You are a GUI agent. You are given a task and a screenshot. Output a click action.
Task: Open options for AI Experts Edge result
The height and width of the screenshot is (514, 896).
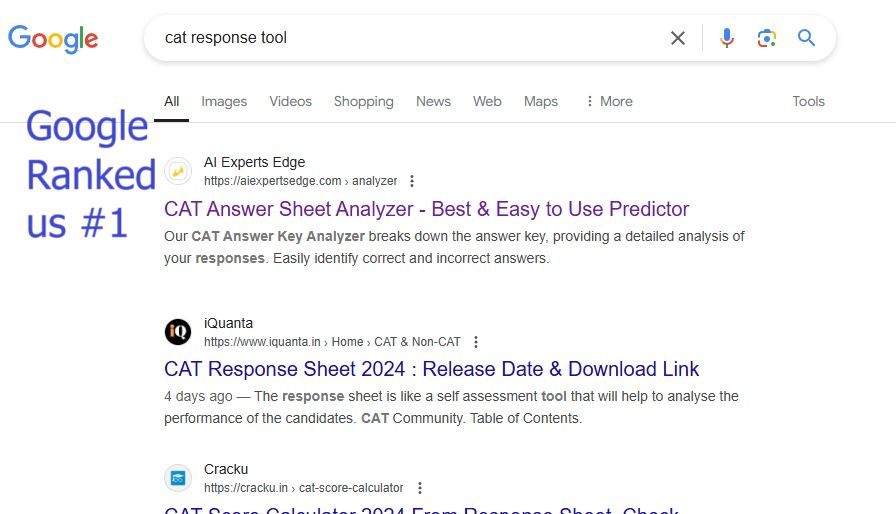[x=412, y=181]
